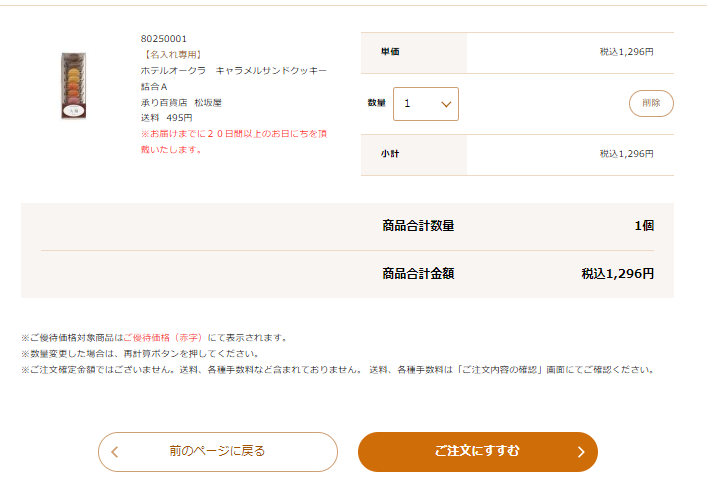Viewport: 707px width, 490px height.
Task: Click the 商品合計数量 label
Action: 418,225
